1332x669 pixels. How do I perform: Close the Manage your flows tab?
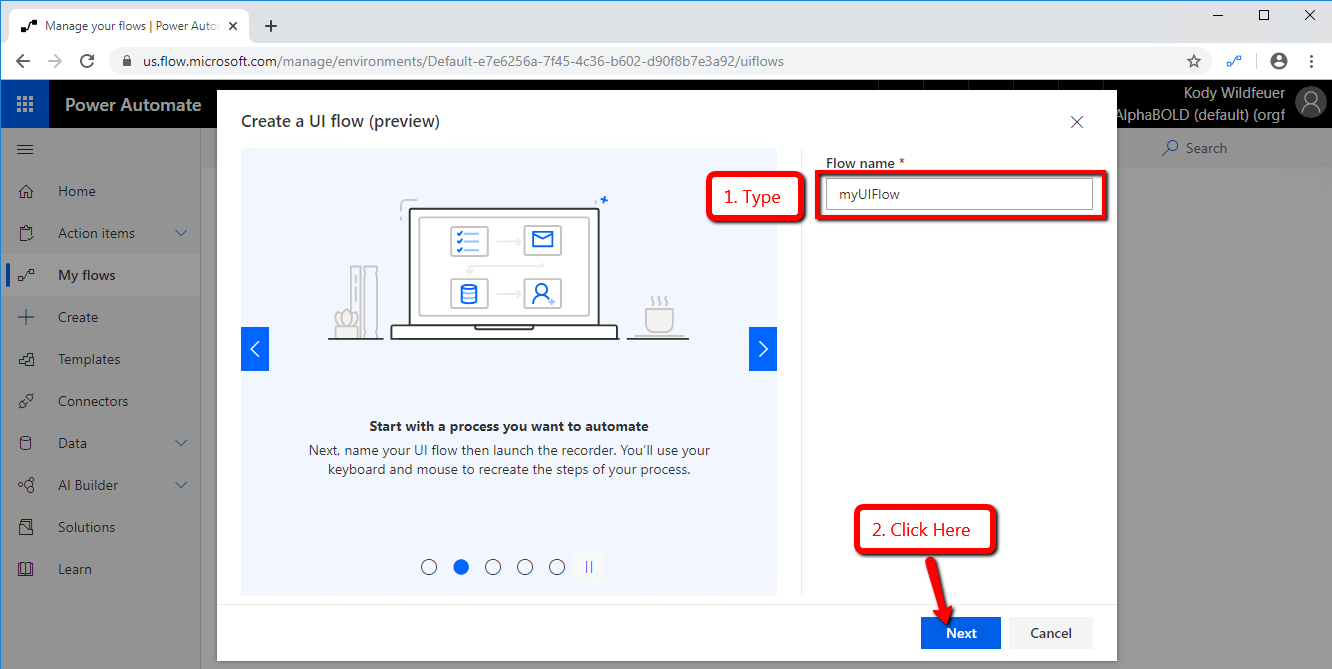(231, 26)
